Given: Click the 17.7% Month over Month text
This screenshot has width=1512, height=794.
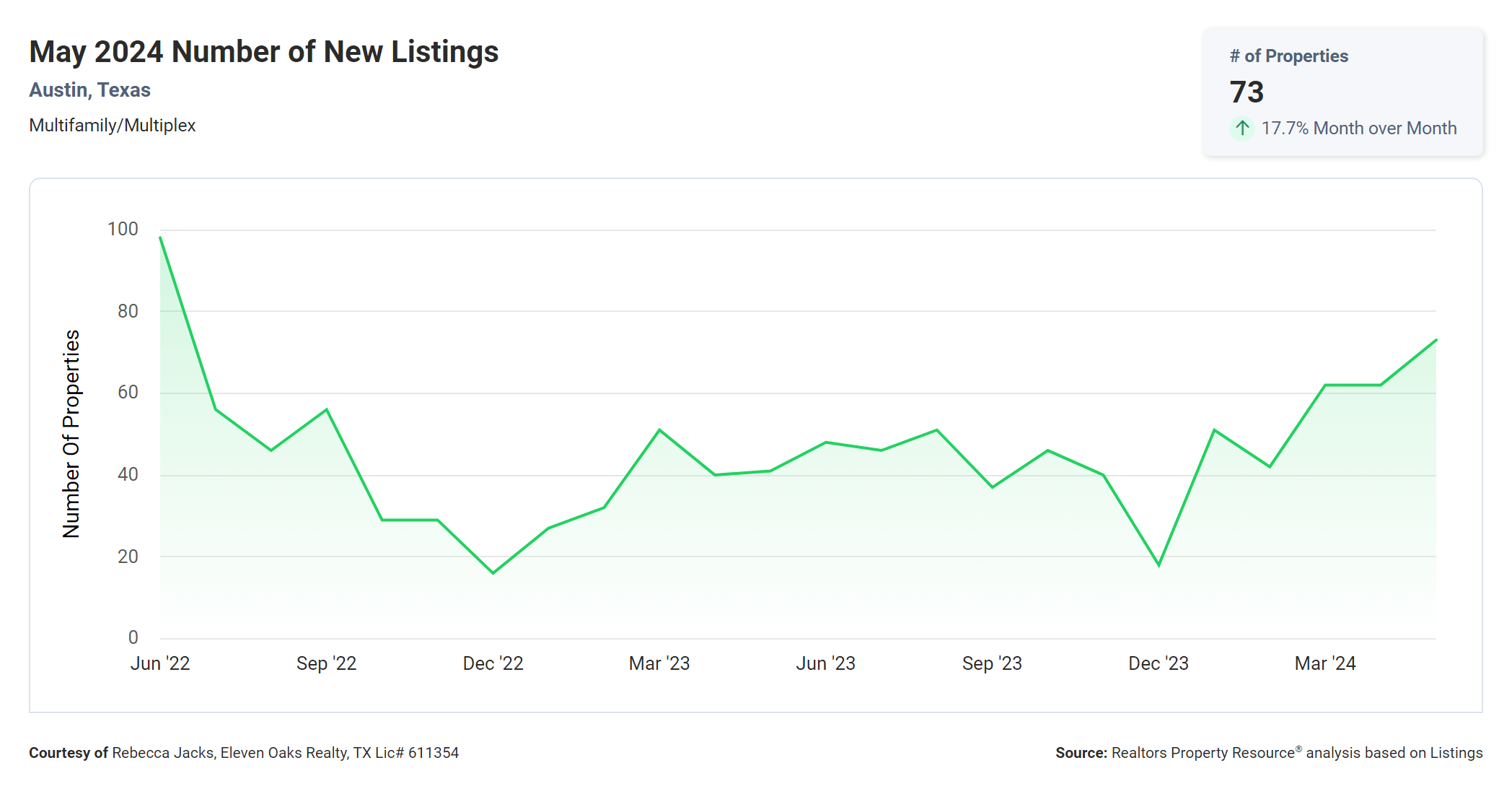Looking at the screenshot, I should pyautogui.click(x=1359, y=128).
